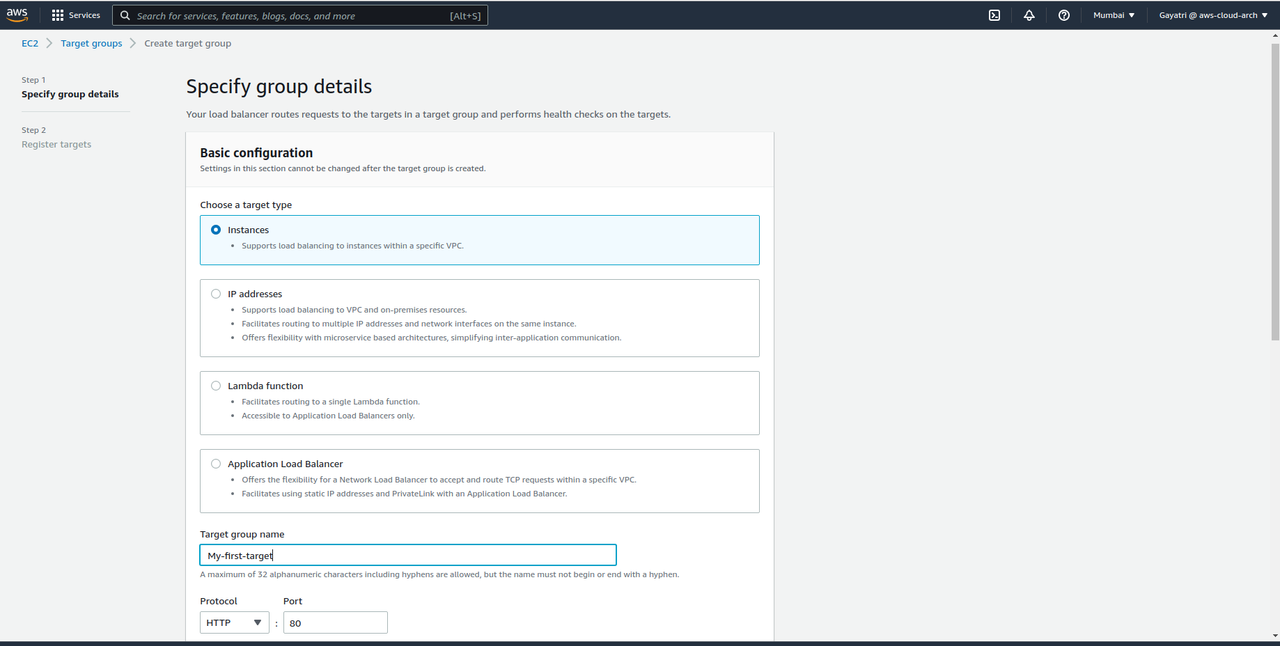This screenshot has width=1280, height=646.
Task: Click the Choose a target type label
Action: click(246, 205)
